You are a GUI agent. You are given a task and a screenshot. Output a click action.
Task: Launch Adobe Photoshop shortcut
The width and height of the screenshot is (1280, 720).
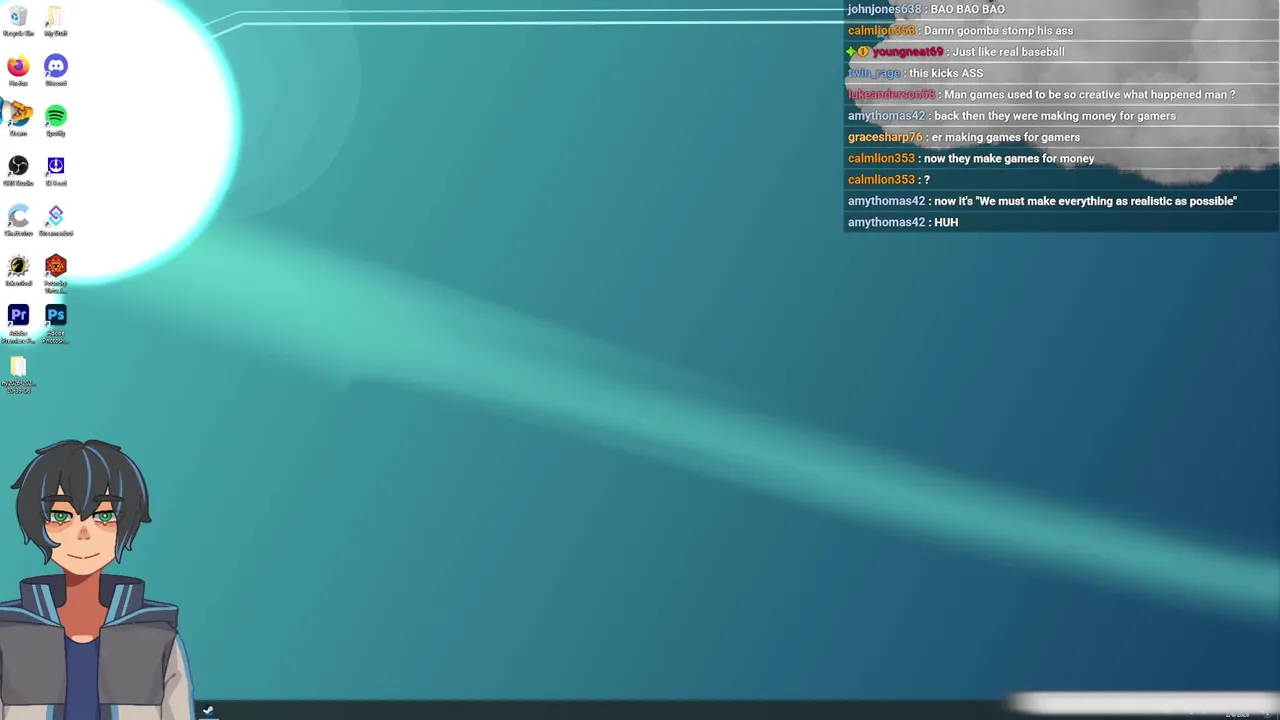(56, 324)
